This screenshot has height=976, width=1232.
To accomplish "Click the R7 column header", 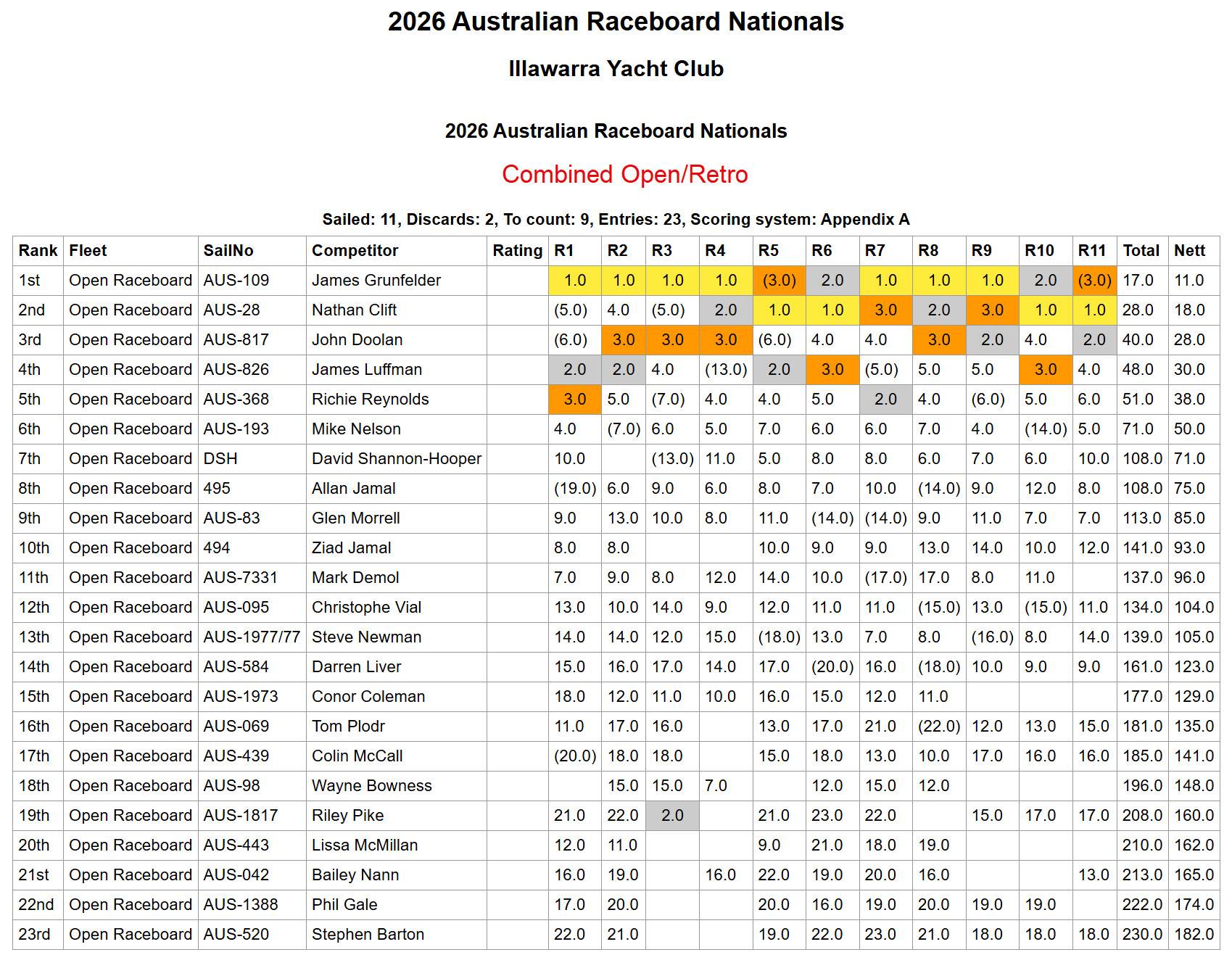I will 875,251.
